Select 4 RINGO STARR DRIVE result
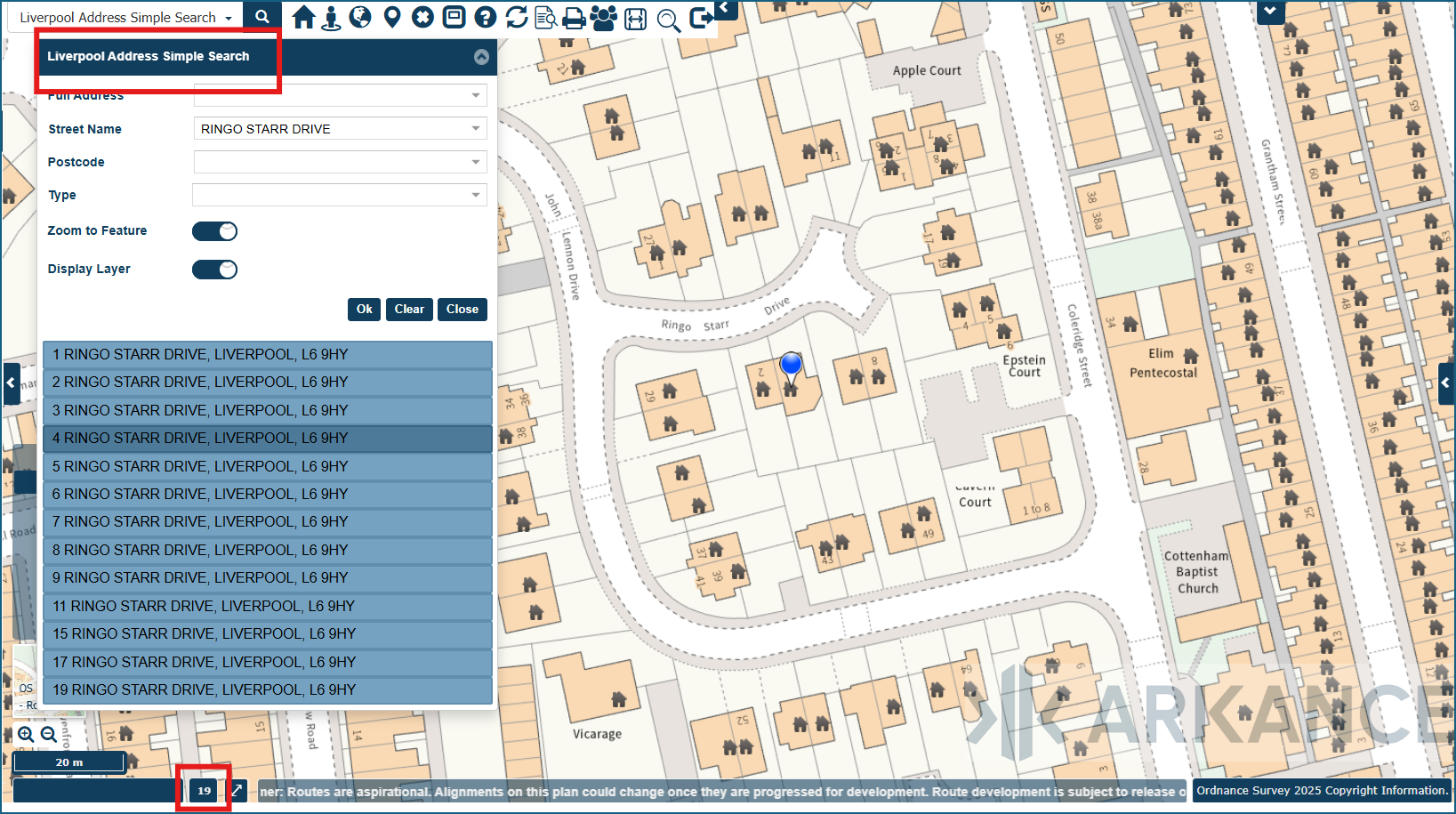 (268, 438)
